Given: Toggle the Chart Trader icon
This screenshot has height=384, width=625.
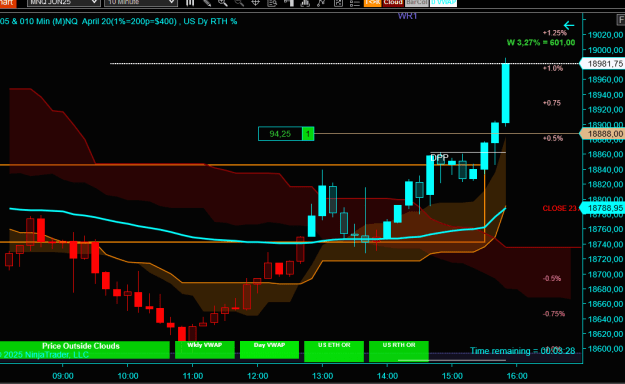Looking at the screenshot, I should point(289,2).
